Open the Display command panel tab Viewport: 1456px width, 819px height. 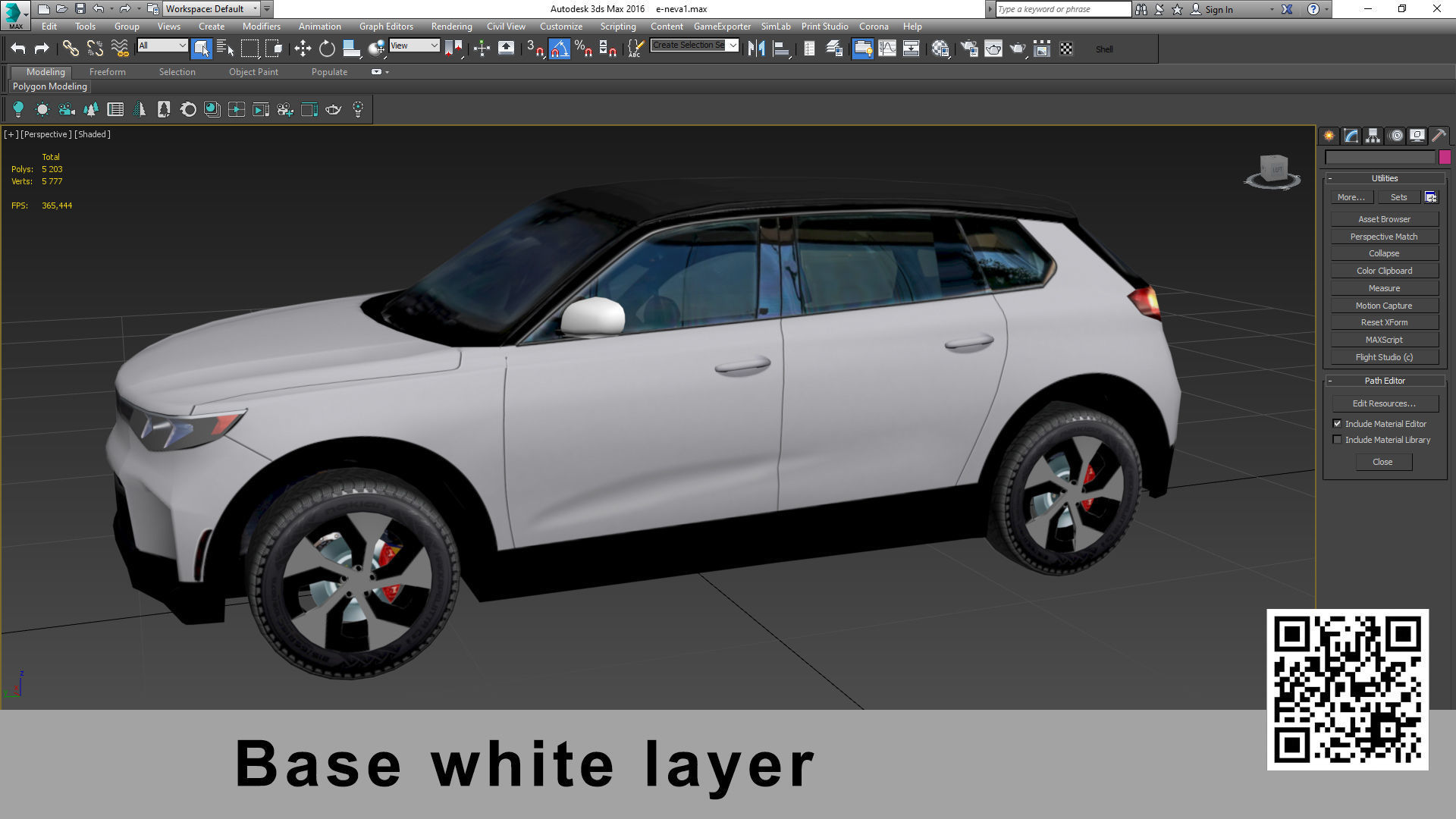(1417, 136)
